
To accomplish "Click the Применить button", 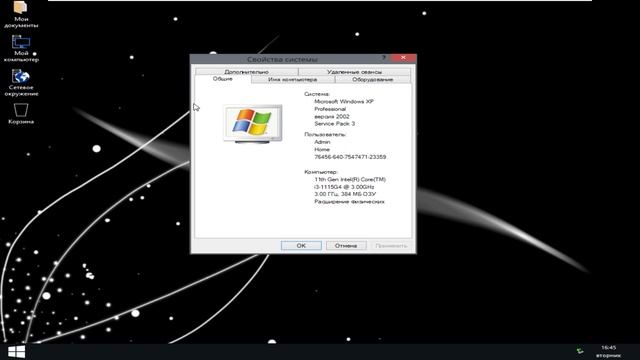I will (x=391, y=246).
